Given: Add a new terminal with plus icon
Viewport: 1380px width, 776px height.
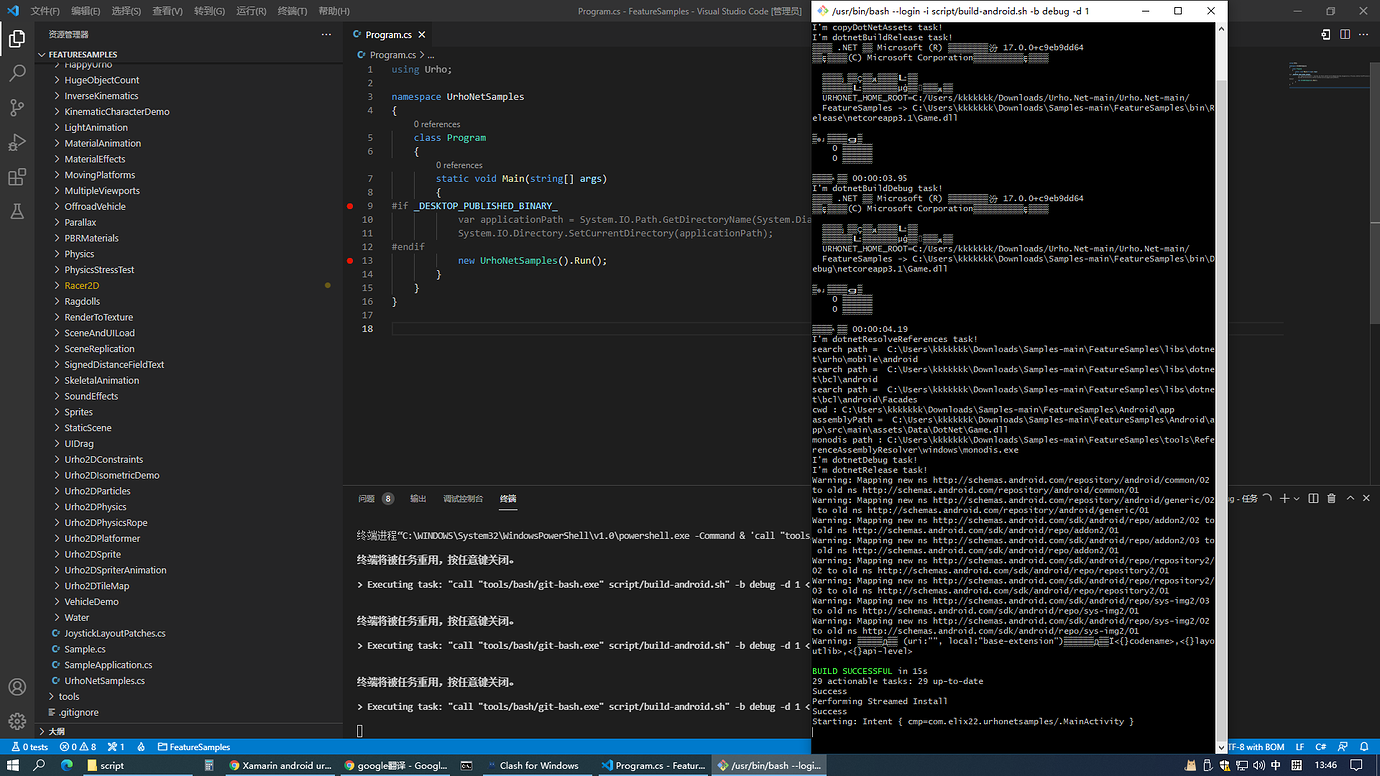Looking at the screenshot, I should click(x=1285, y=498).
